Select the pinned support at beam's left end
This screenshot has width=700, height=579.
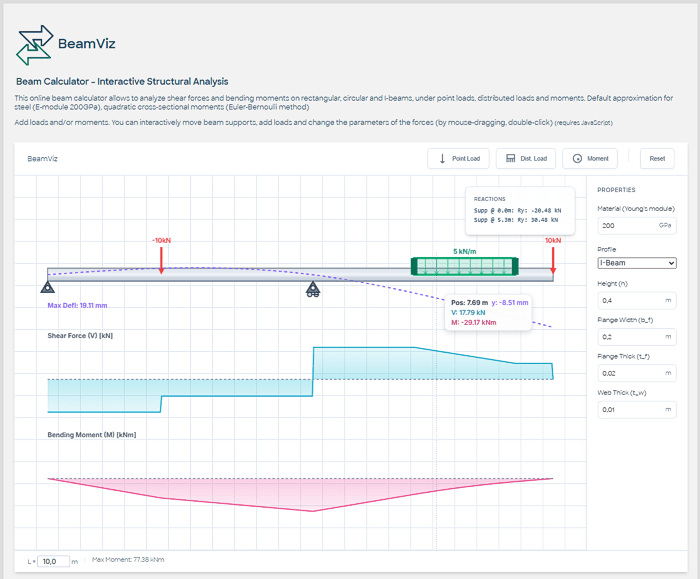(48, 289)
